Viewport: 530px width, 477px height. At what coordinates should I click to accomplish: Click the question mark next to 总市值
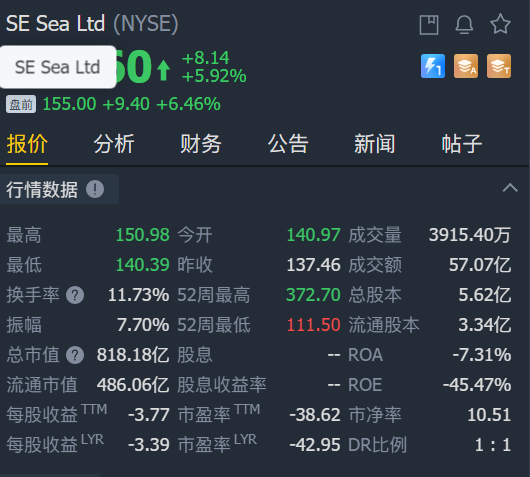click(75, 355)
